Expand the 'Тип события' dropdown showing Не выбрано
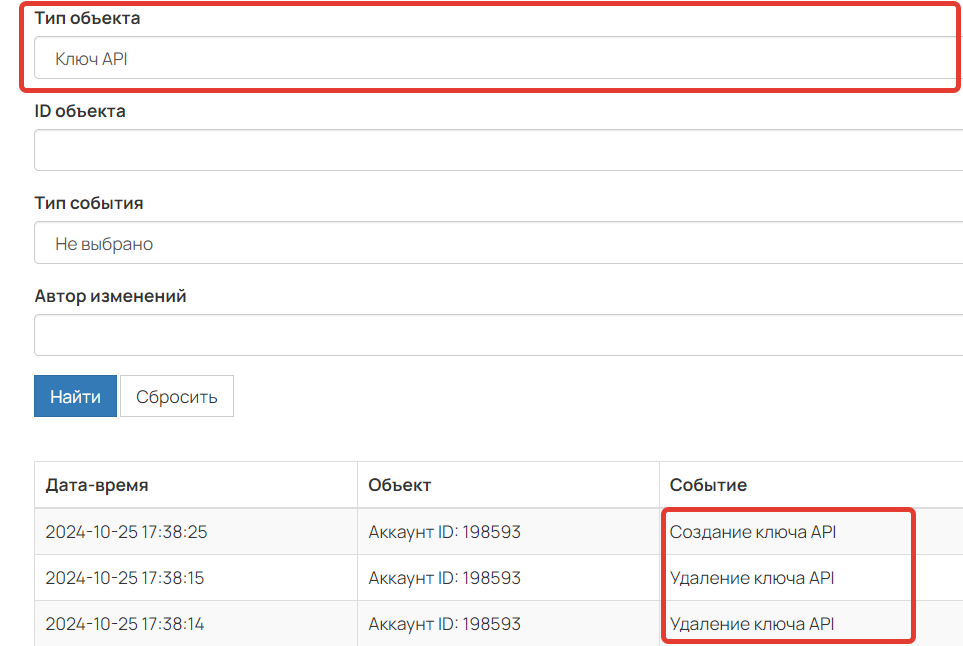The image size is (963, 646). click(x=498, y=243)
